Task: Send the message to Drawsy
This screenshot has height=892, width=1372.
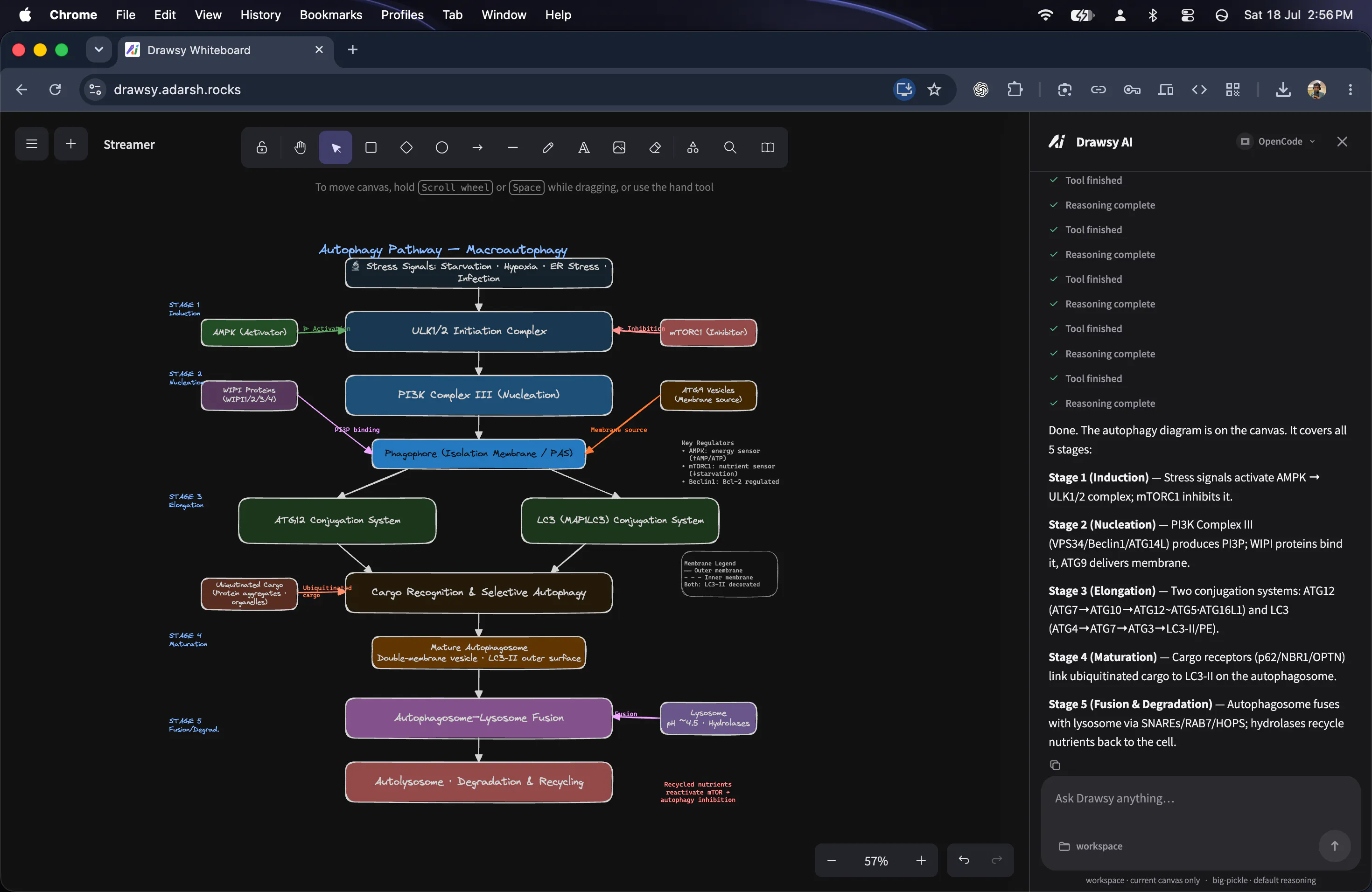Action: (x=1334, y=846)
